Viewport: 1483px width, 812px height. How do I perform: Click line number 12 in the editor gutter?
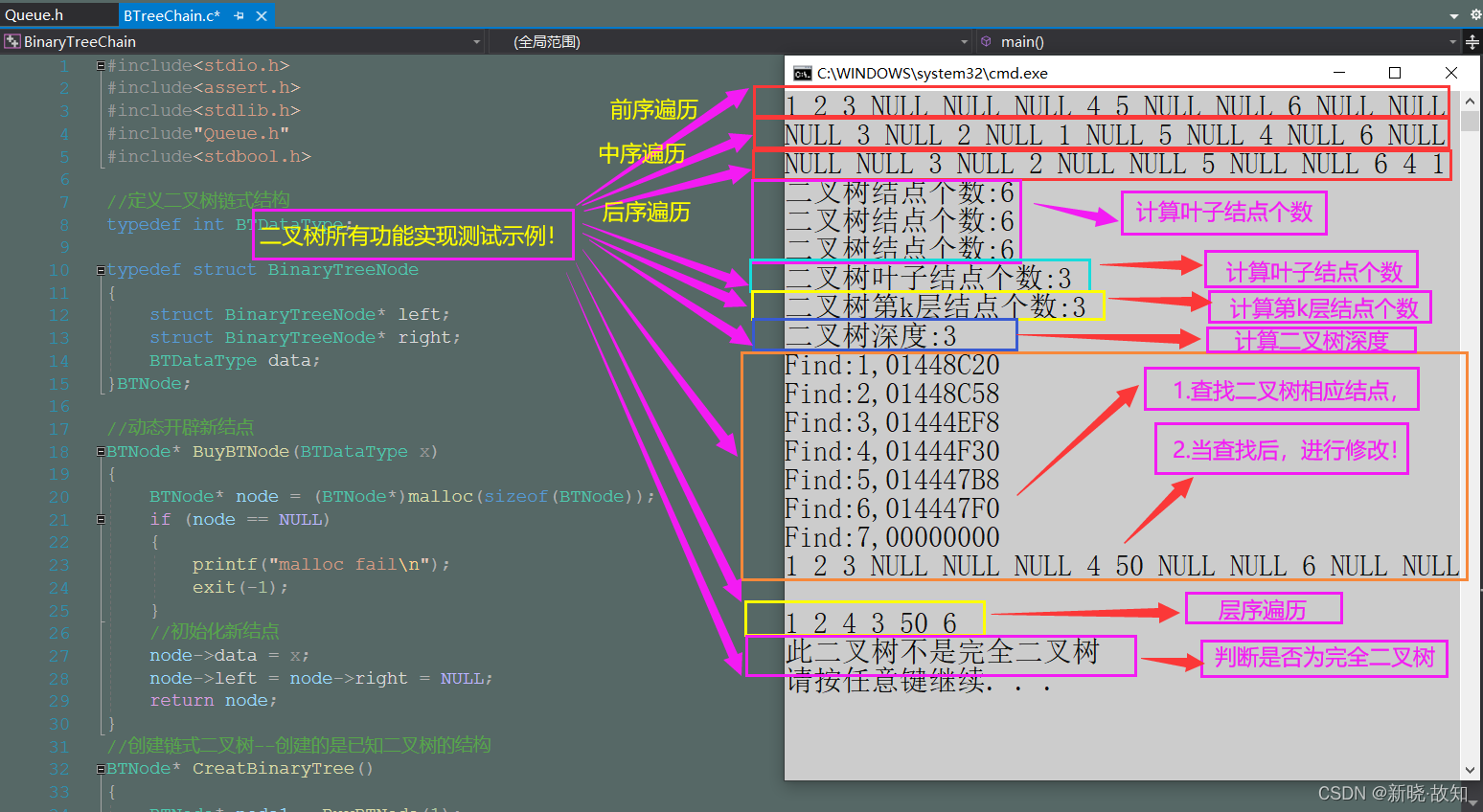(x=58, y=316)
